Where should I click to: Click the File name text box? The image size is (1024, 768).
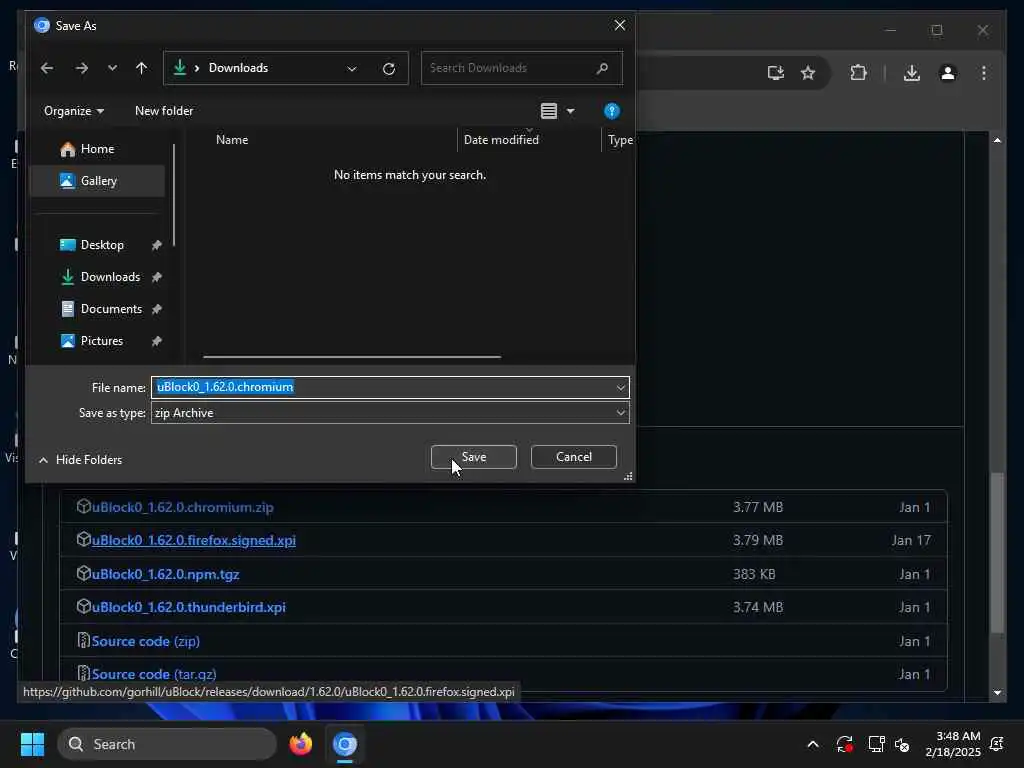pyautogui.click(x=390, y=387)
